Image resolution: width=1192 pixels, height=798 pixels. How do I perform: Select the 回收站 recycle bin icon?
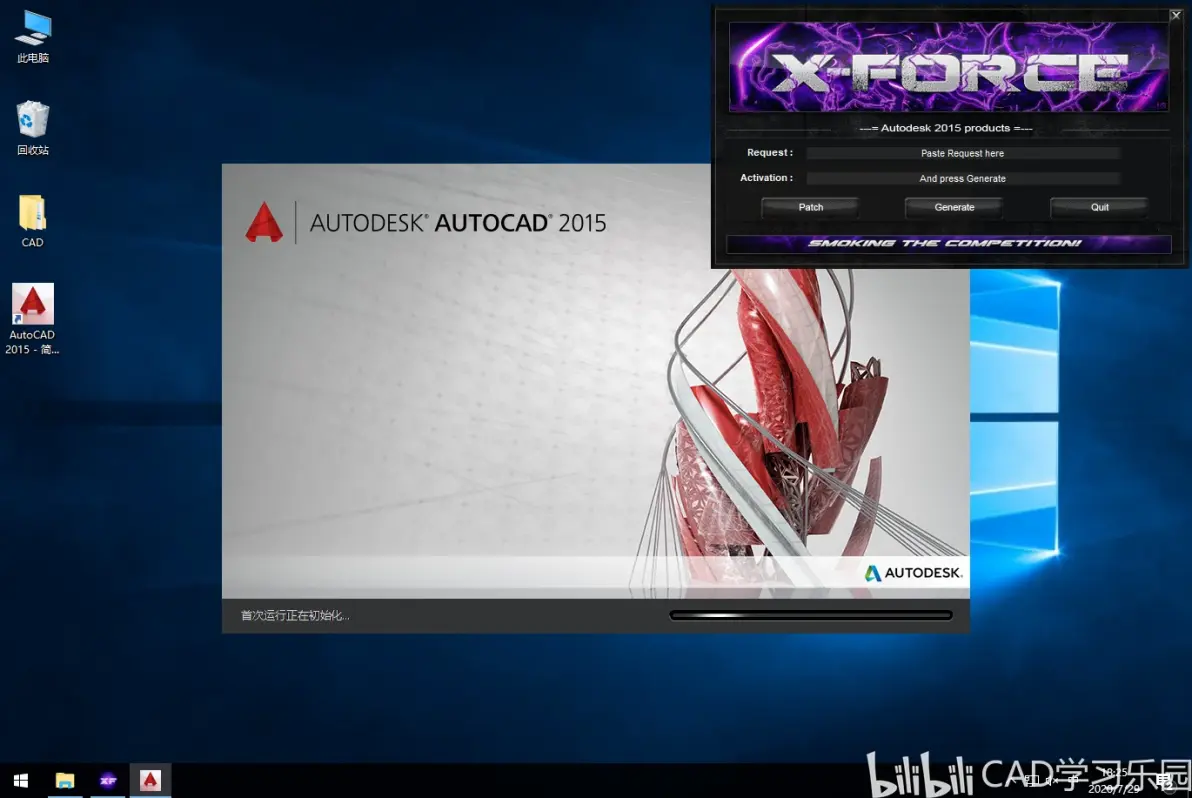click(x=33, y=128)
